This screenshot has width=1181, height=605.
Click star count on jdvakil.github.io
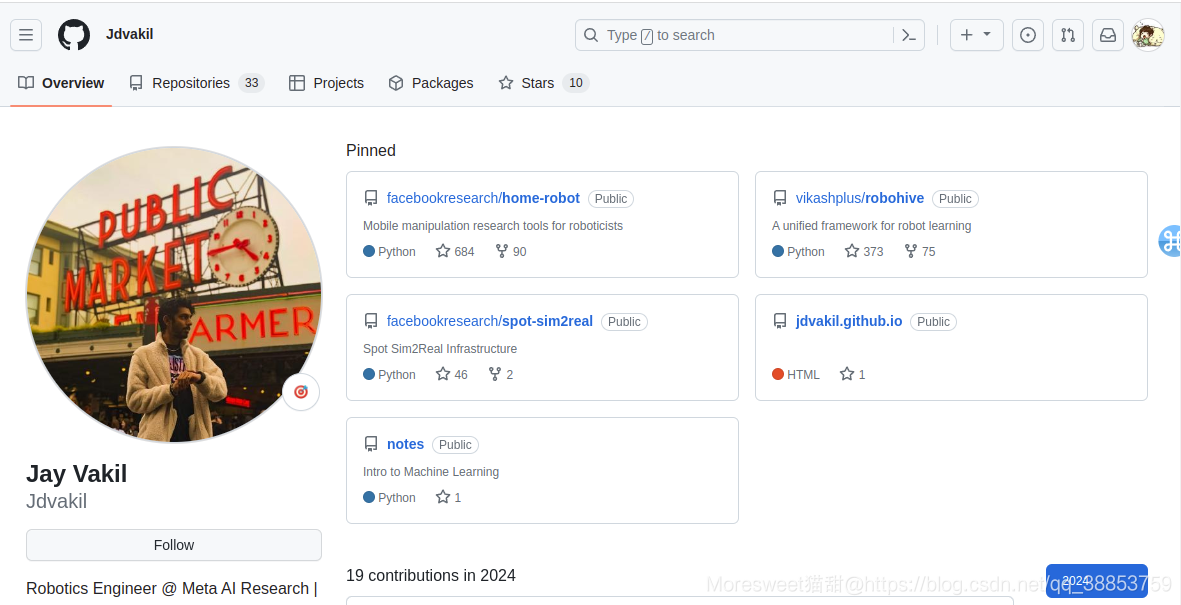(x=853, y=374)
